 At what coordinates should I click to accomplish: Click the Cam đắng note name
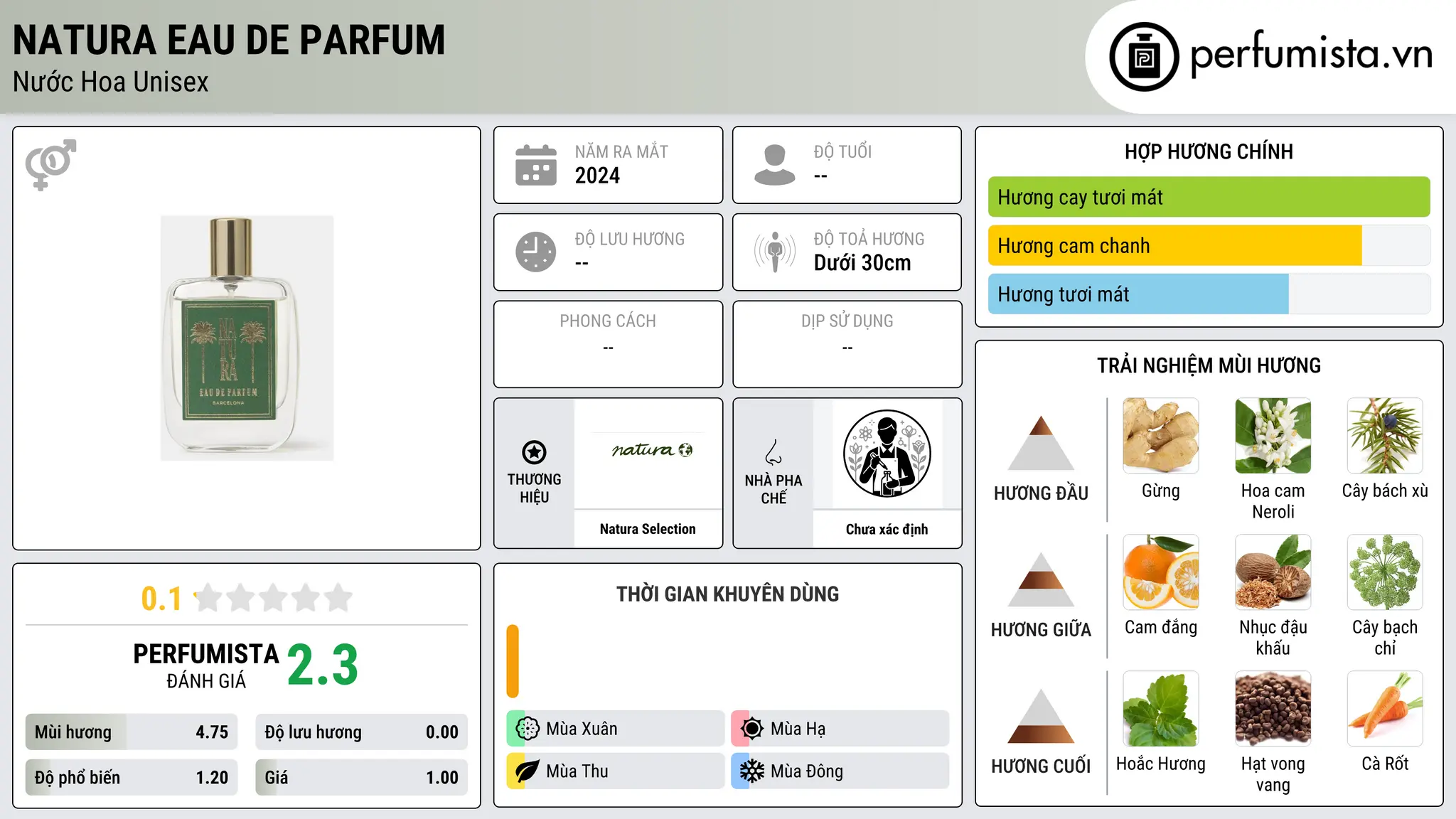point(1161,627)
